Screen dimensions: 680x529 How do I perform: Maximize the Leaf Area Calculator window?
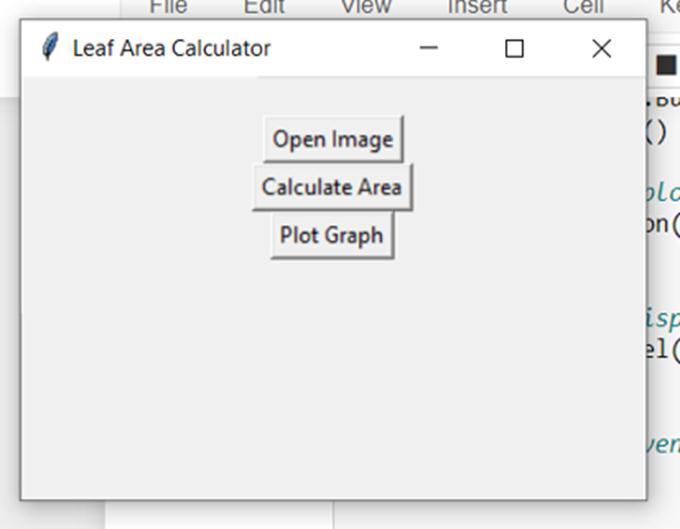tap(514, 48)
